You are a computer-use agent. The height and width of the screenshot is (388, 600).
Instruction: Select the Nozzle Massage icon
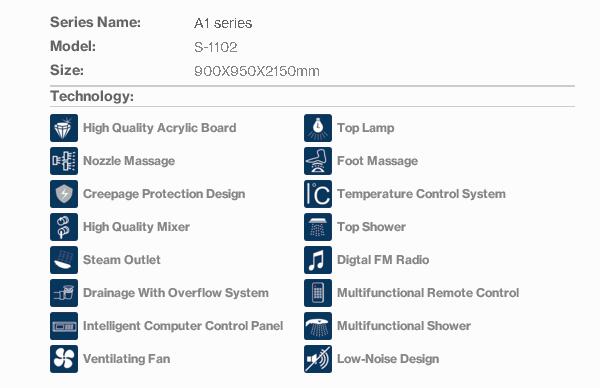[64, 161]
